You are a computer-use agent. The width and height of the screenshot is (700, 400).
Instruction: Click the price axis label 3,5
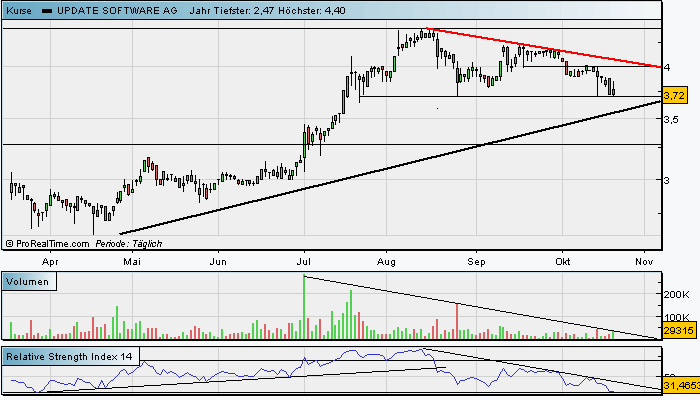[x=671, y=119]
